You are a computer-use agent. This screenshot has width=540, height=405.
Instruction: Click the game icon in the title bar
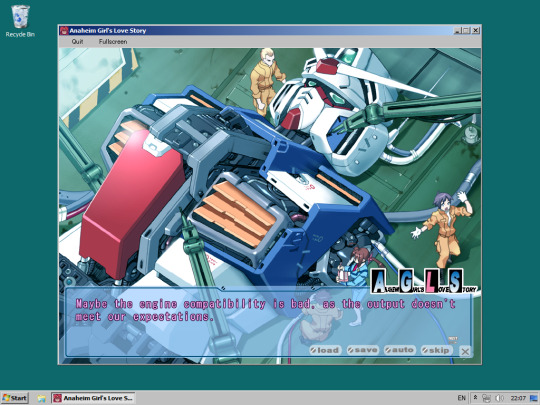[x=64, y=31]
